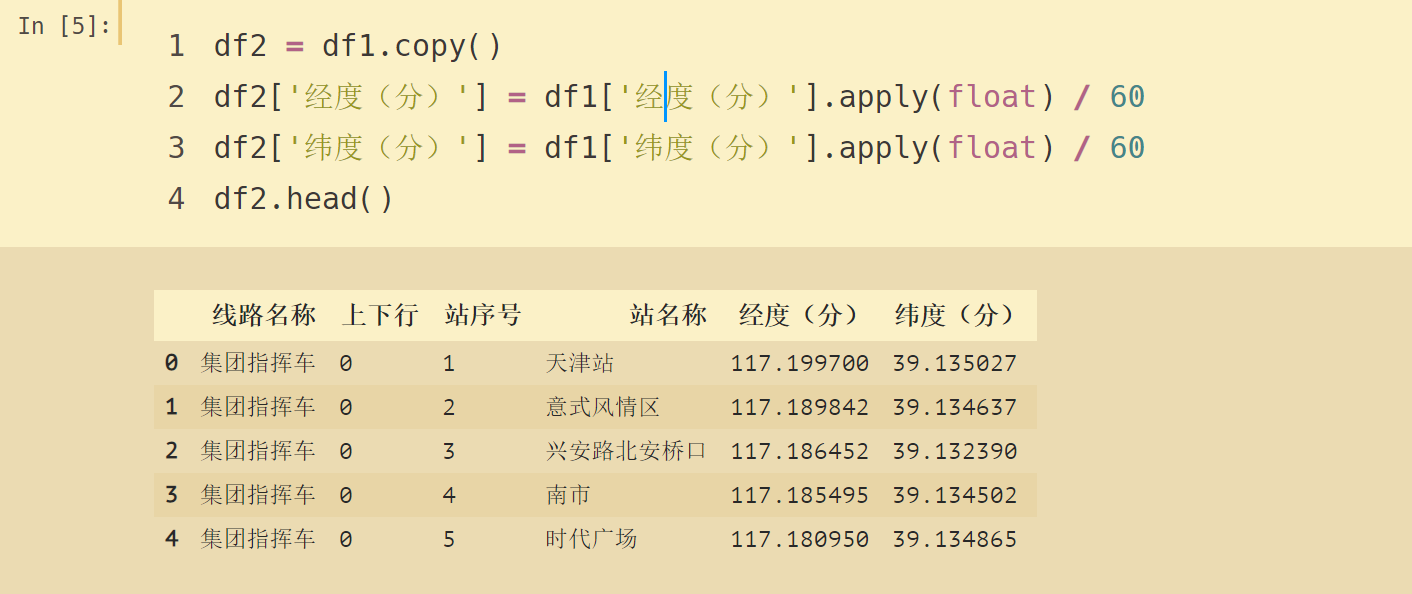This screenshot has height=594, width=1412.
Task: Click the 站序号 column header
Action: point(481,314)
